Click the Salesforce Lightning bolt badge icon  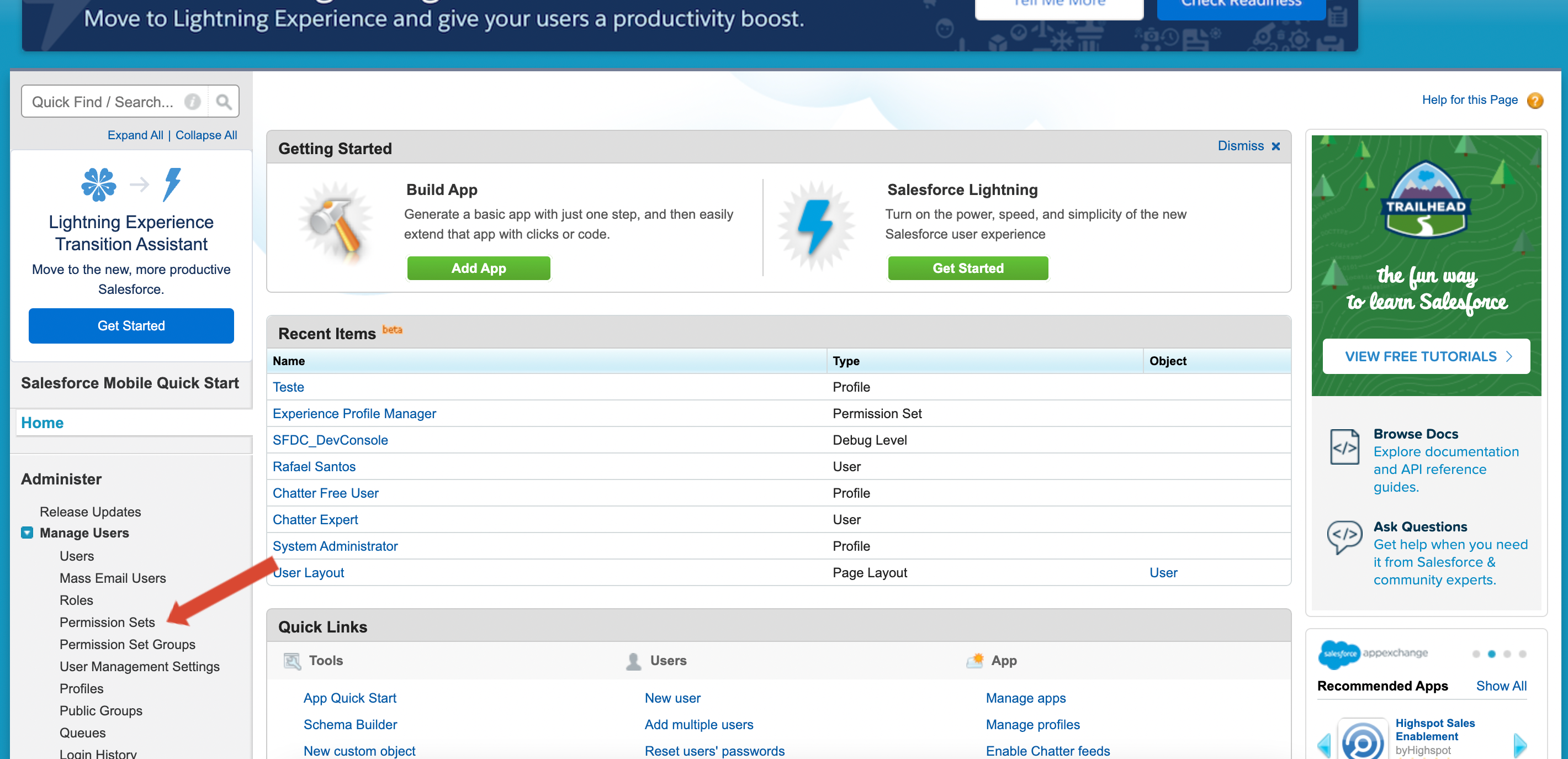coord(815,225)
